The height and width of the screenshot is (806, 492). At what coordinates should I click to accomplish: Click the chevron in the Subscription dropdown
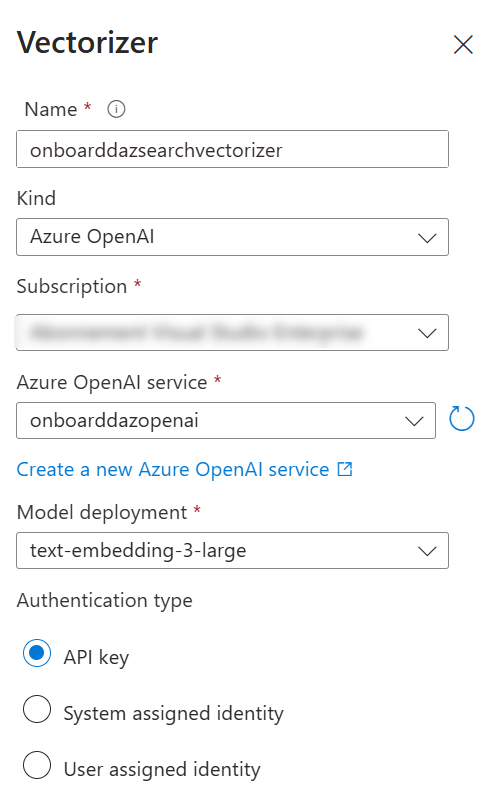[427, 334]
